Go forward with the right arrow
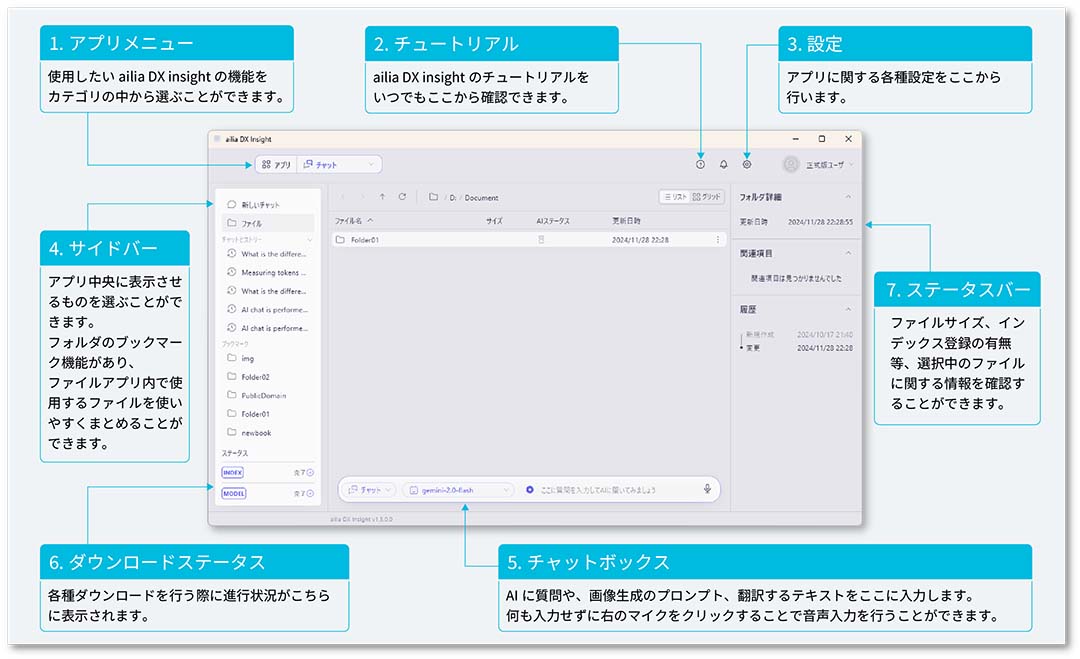 click(x=362, y=197)
